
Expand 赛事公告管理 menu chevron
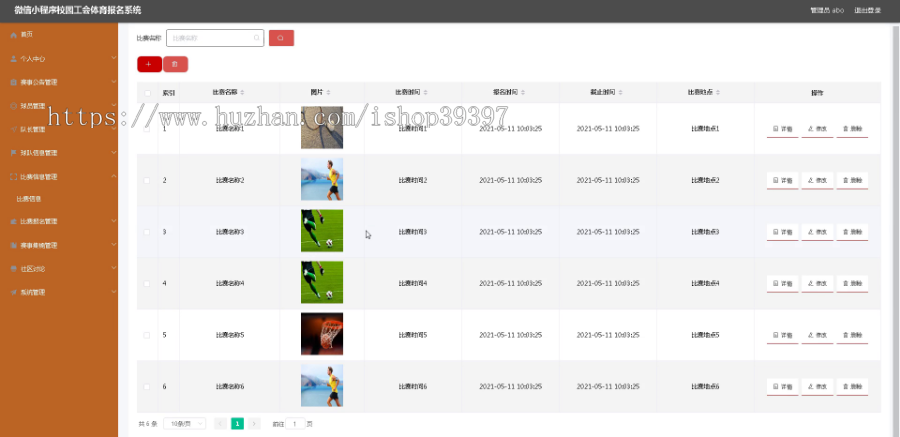tap(113, 82)
